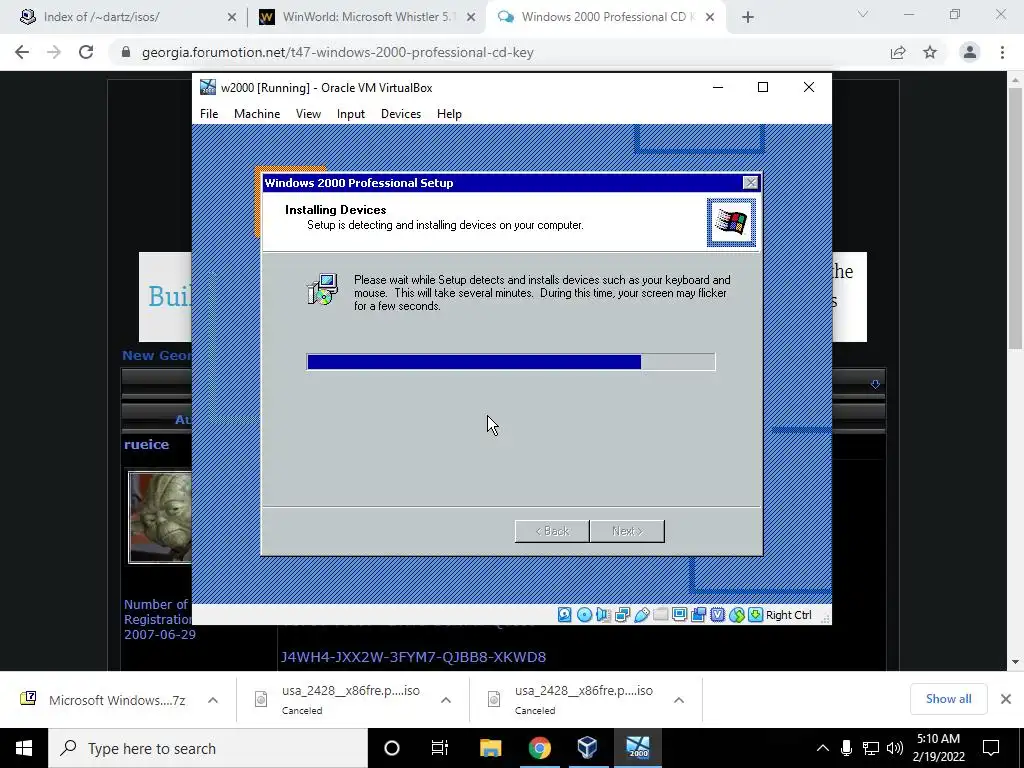Viewport: 1024px width, 768px height.
Task: Open the VirtualBox Help menu
Action: coord(449,114)
